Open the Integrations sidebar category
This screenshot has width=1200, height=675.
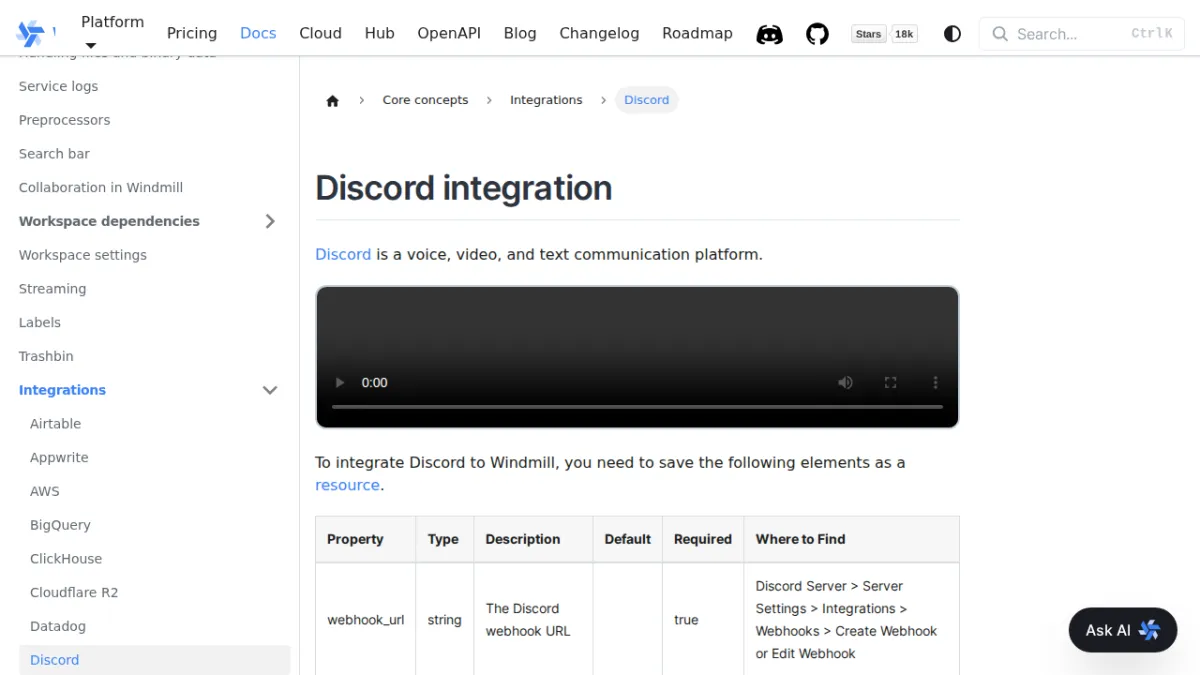pos(62,390)
